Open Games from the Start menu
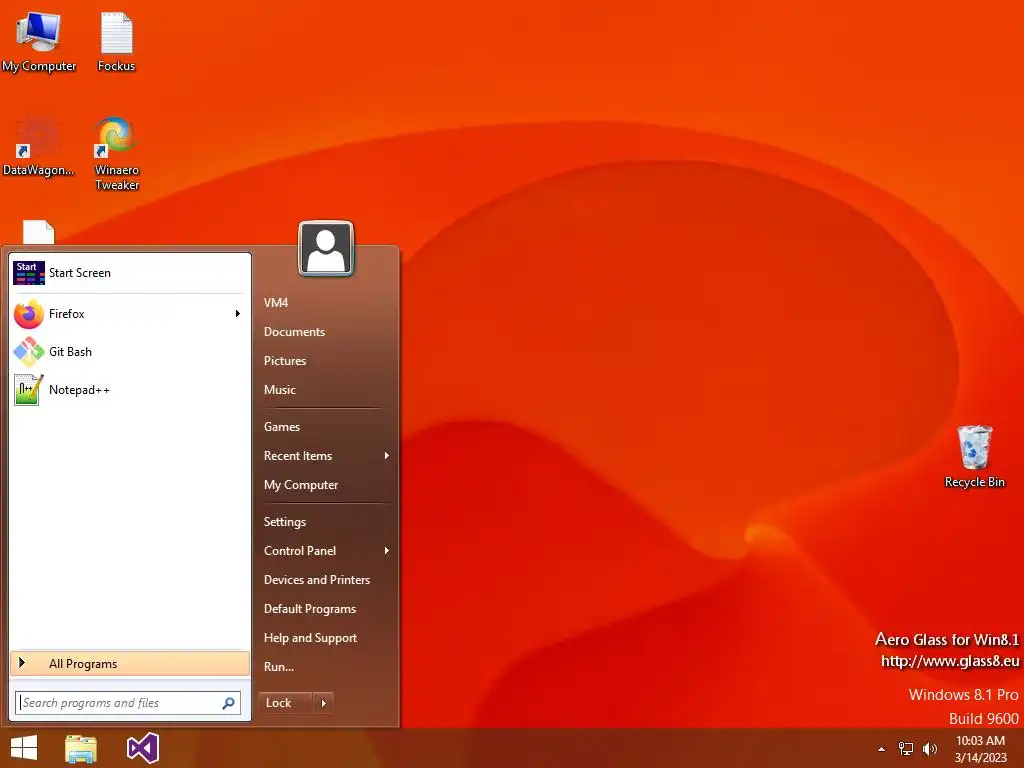1024x768 pixels. [281, 427]
